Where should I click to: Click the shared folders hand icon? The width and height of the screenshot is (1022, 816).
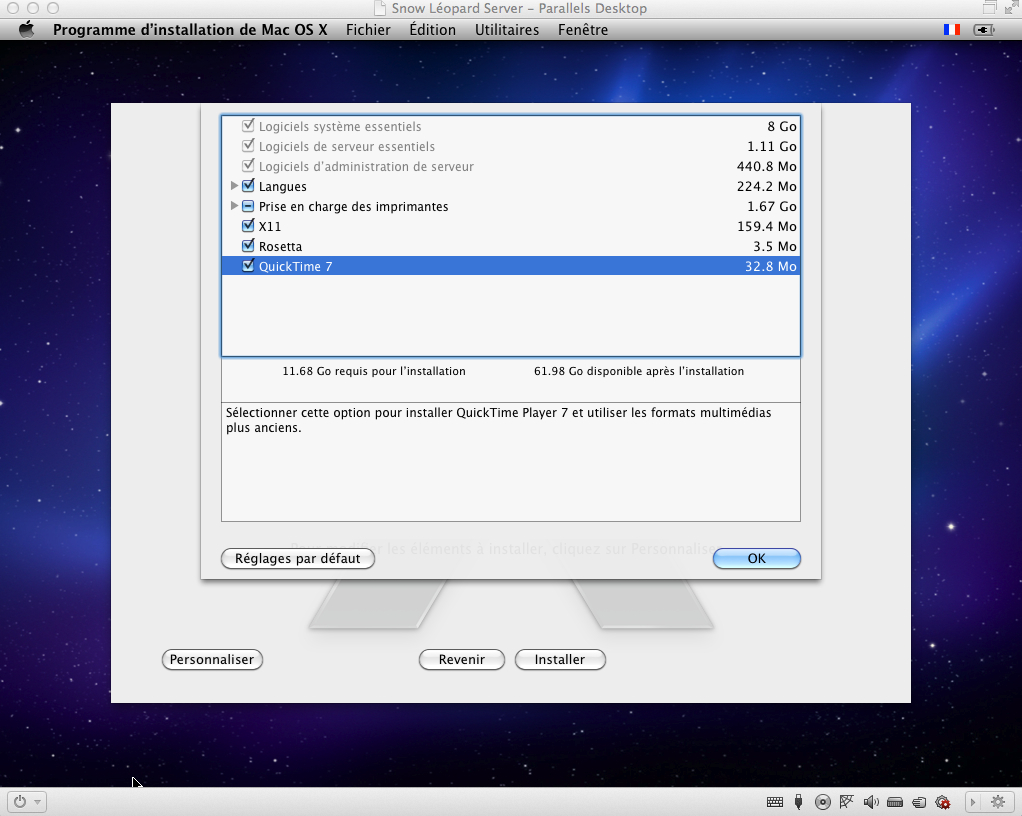(919, 802)
